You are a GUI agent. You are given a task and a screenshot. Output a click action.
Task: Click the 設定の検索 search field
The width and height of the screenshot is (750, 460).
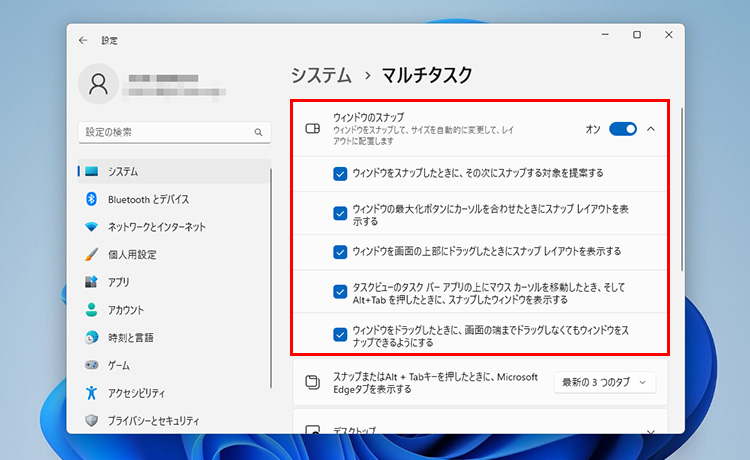click(x=165, y=132)
